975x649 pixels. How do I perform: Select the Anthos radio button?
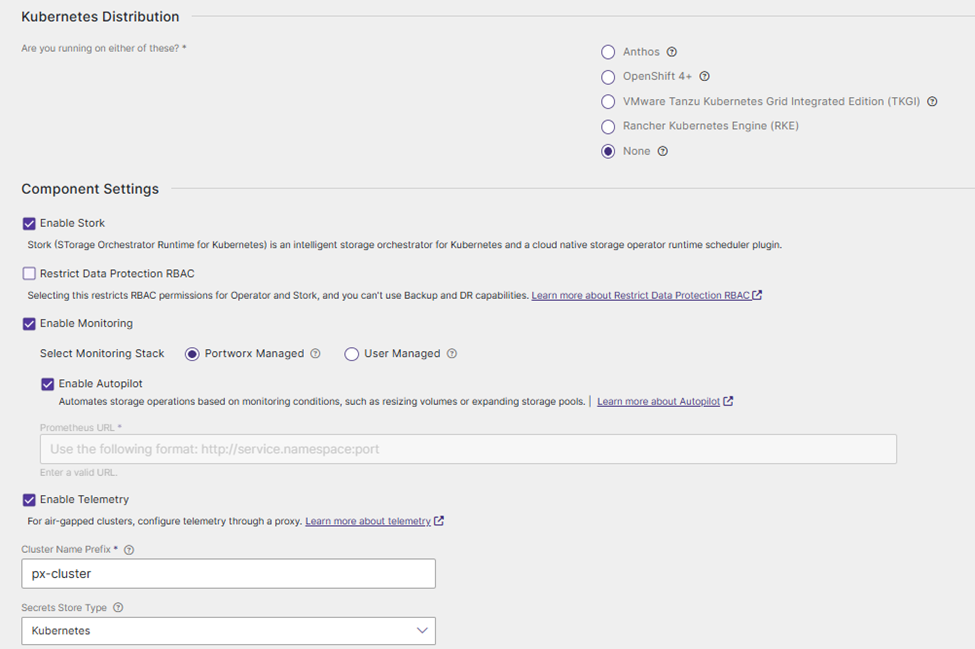pyautogui.click(x=608, y=52)
